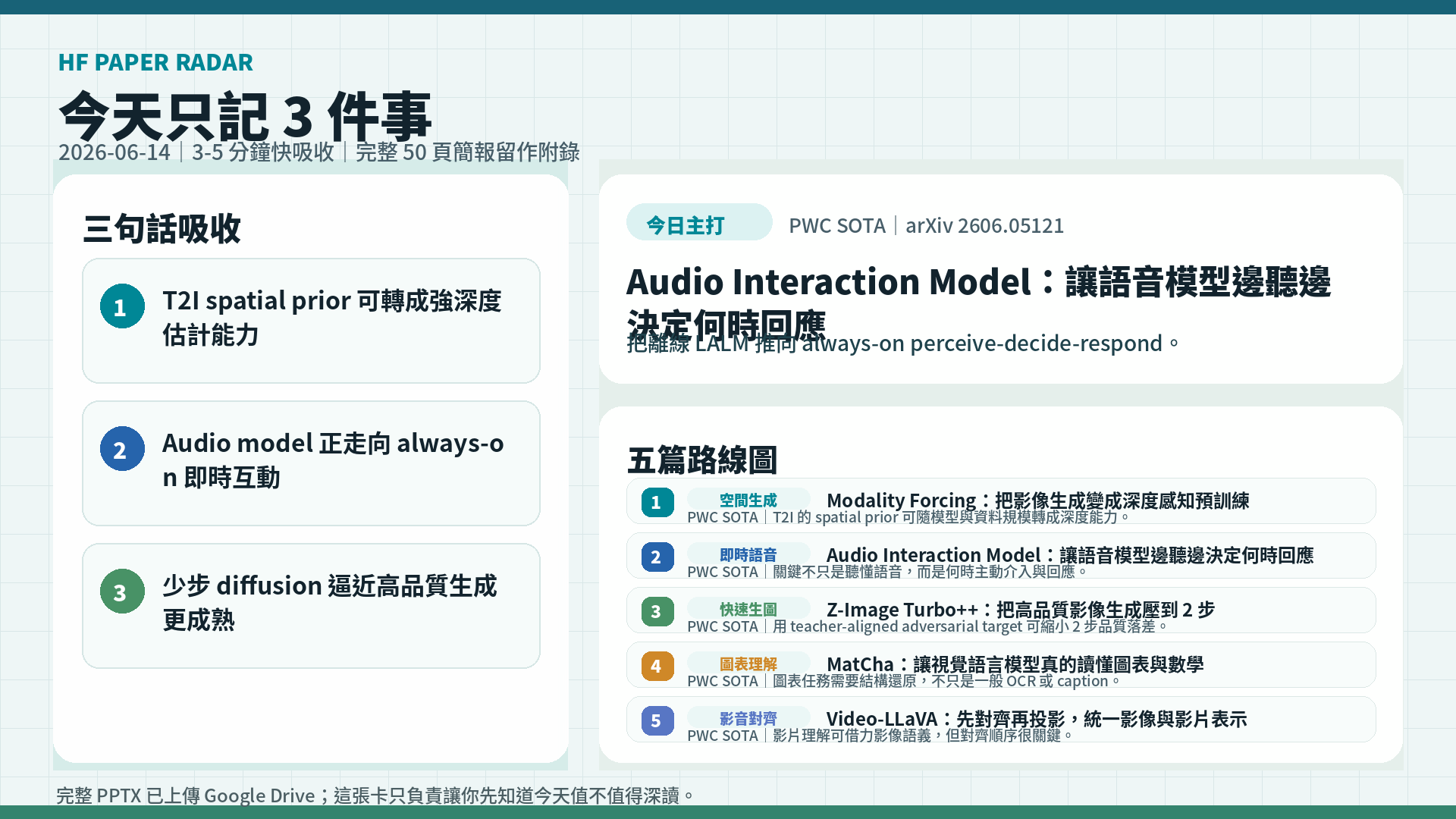Click the blue 2 badge in the Audio Interaction Model row
The image size is (1456, 819).
point(657,557)
